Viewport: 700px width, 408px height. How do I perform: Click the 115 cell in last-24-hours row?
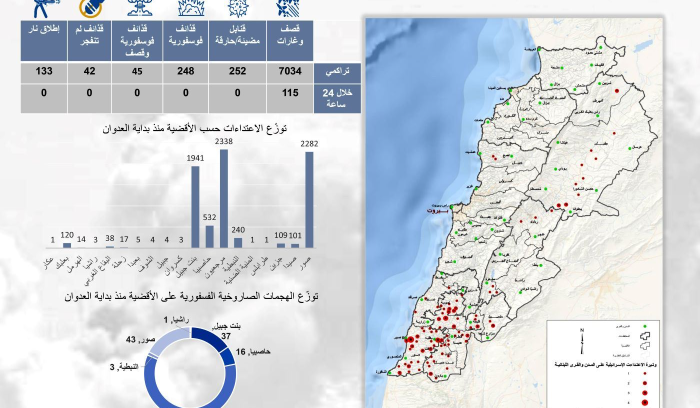pyautogui.click(x=288, y=92)
